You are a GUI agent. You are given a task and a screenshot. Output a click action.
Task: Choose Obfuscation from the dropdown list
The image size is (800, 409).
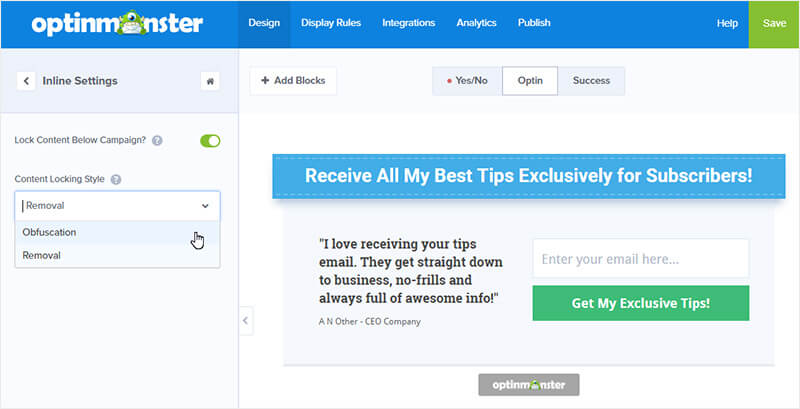pyautogui.click(x=117, y=233)
